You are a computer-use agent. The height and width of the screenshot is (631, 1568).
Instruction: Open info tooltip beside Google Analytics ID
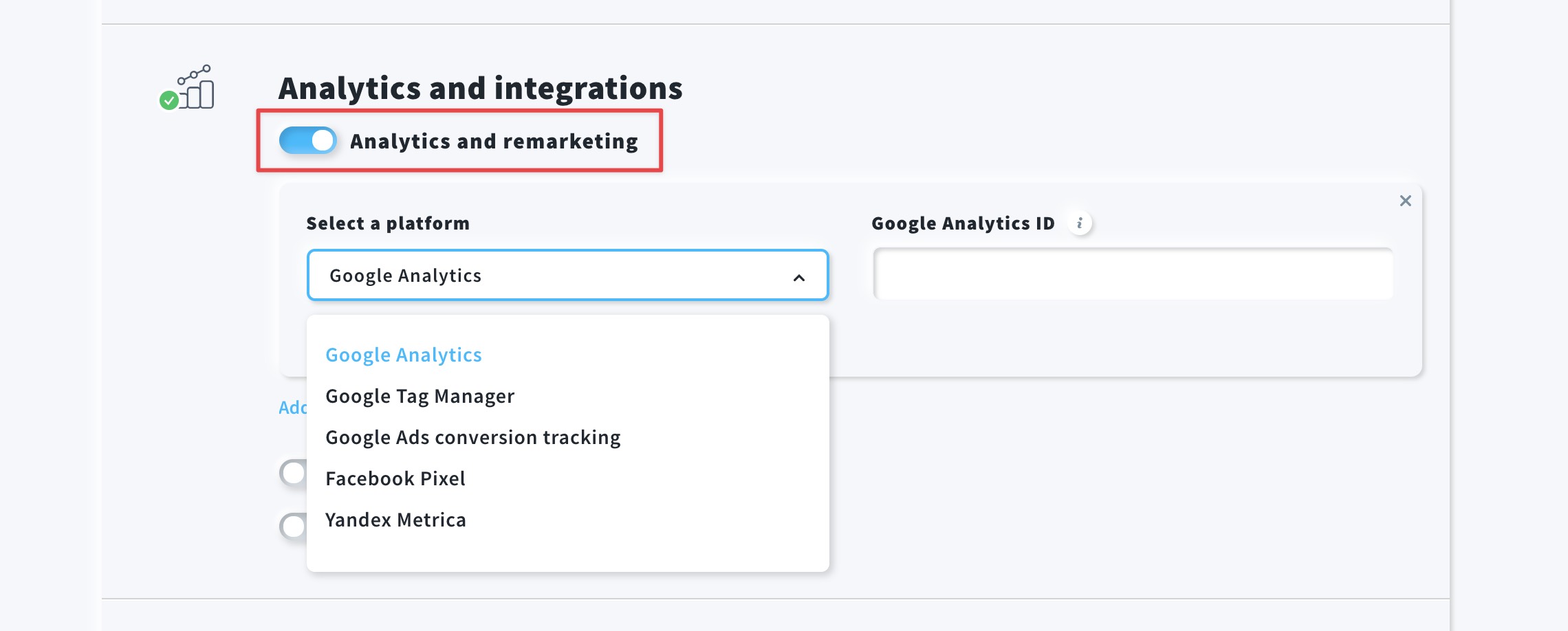click(1080, 223)
